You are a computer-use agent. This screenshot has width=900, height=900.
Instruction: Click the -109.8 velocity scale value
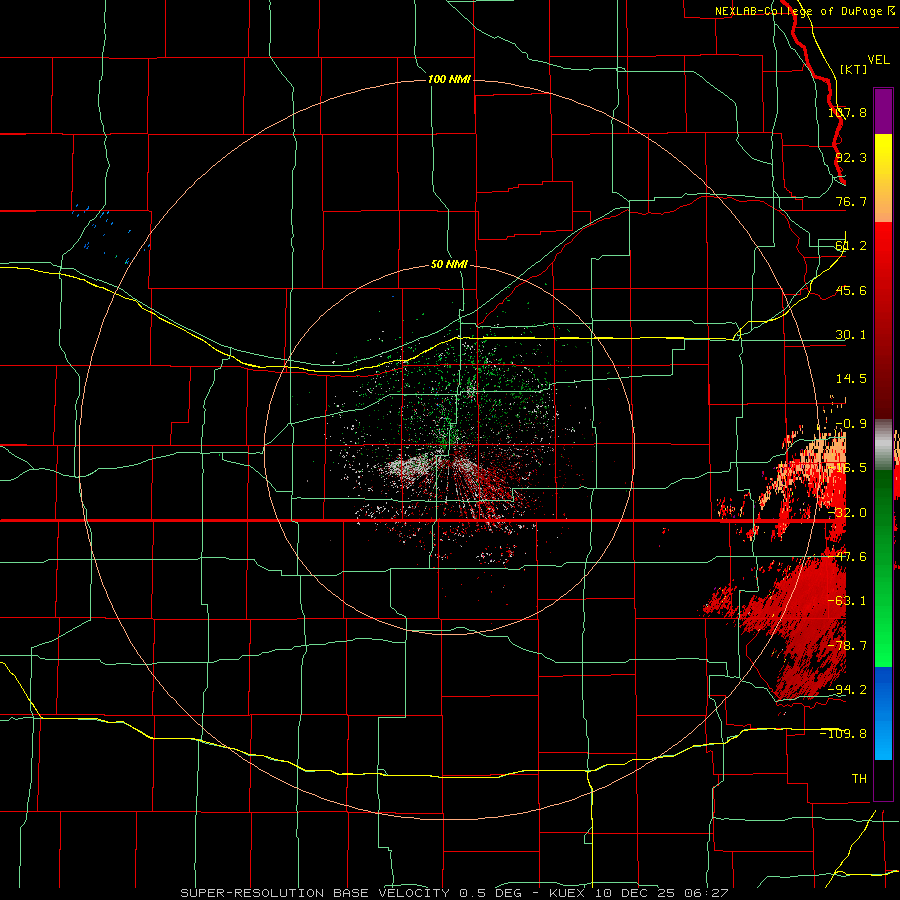(844, 734)
